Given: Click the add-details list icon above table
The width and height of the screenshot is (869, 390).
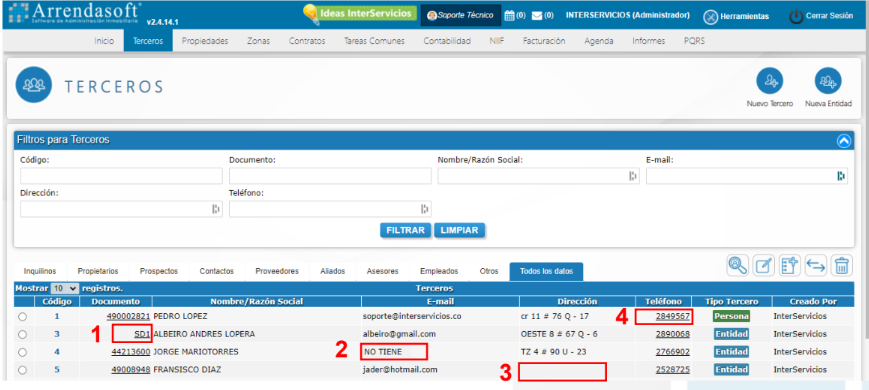Looking at the screenshot, I should point(790,265).
